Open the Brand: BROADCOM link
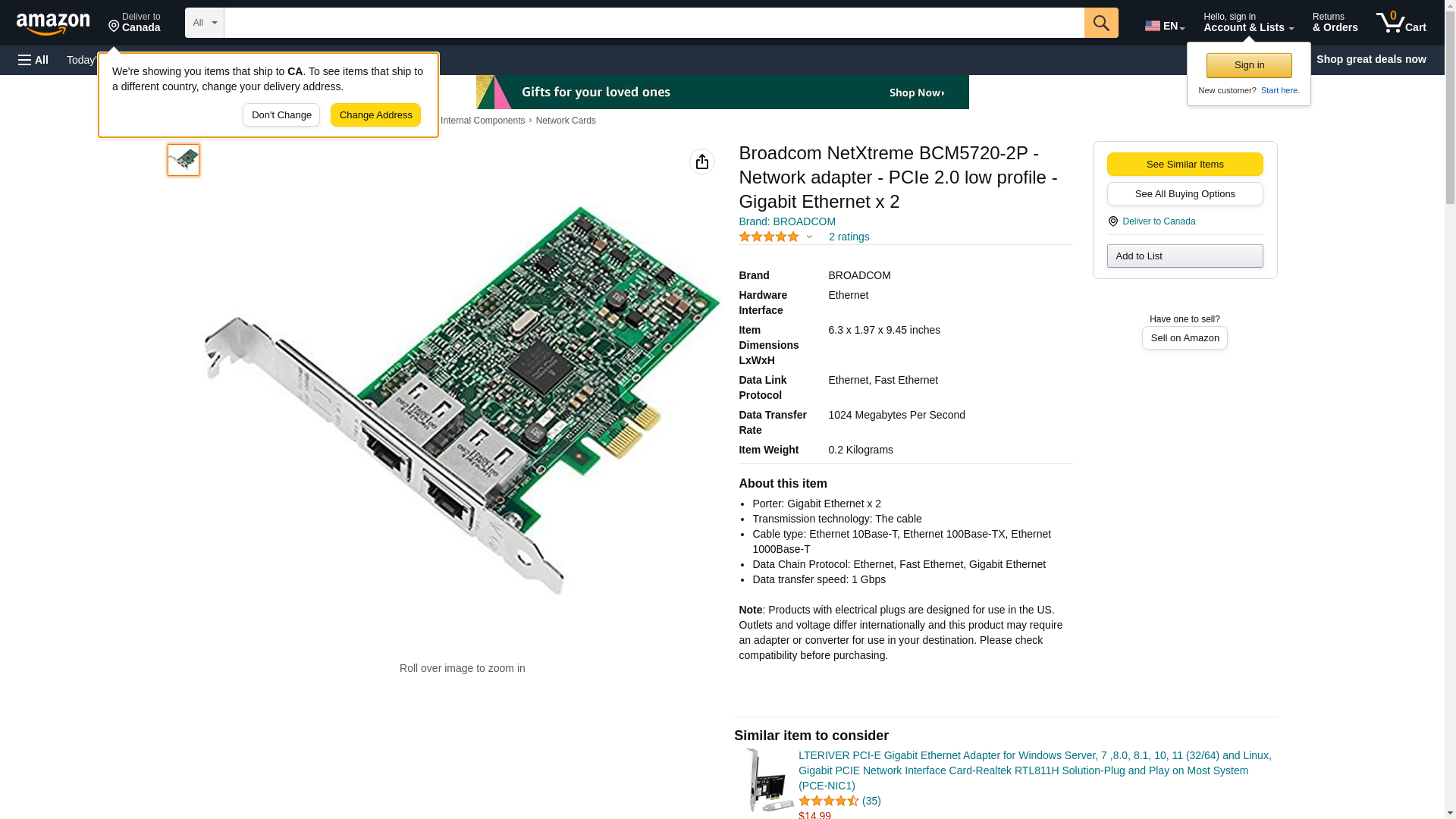Image resolution: width=1456 pixels, height=819 pixels. 786,221
